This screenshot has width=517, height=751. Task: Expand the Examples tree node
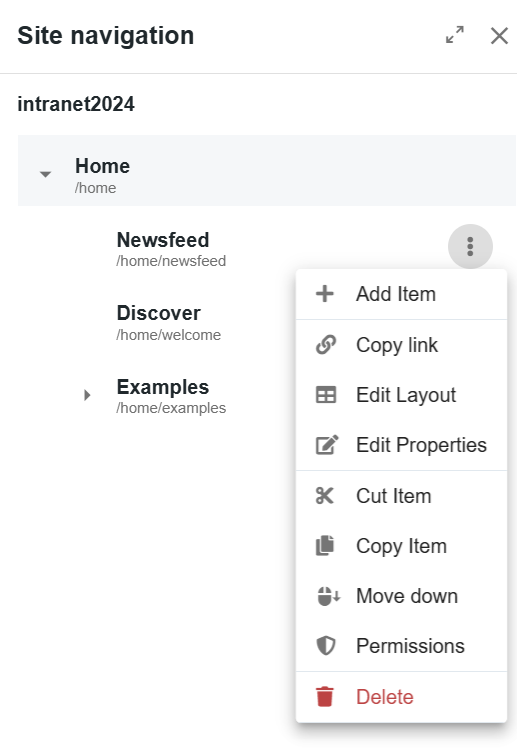(87, 395)
